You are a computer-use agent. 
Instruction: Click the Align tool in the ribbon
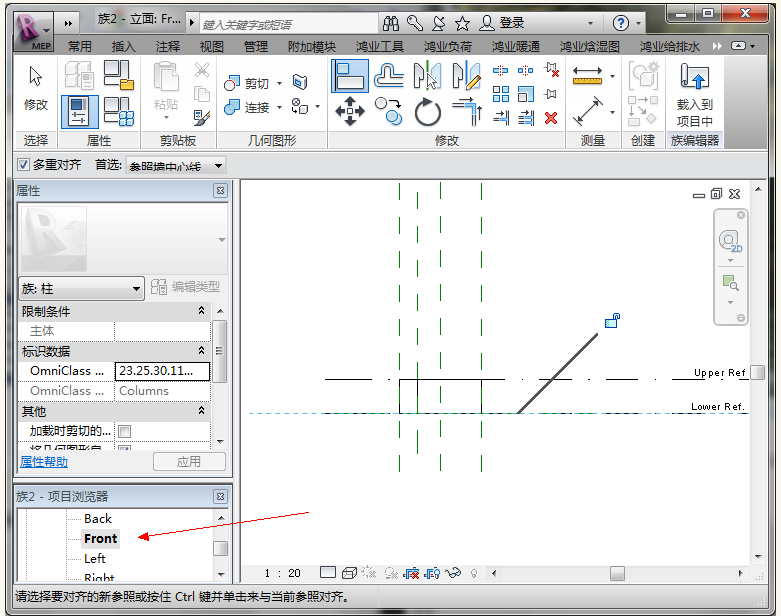pos(349,76)
